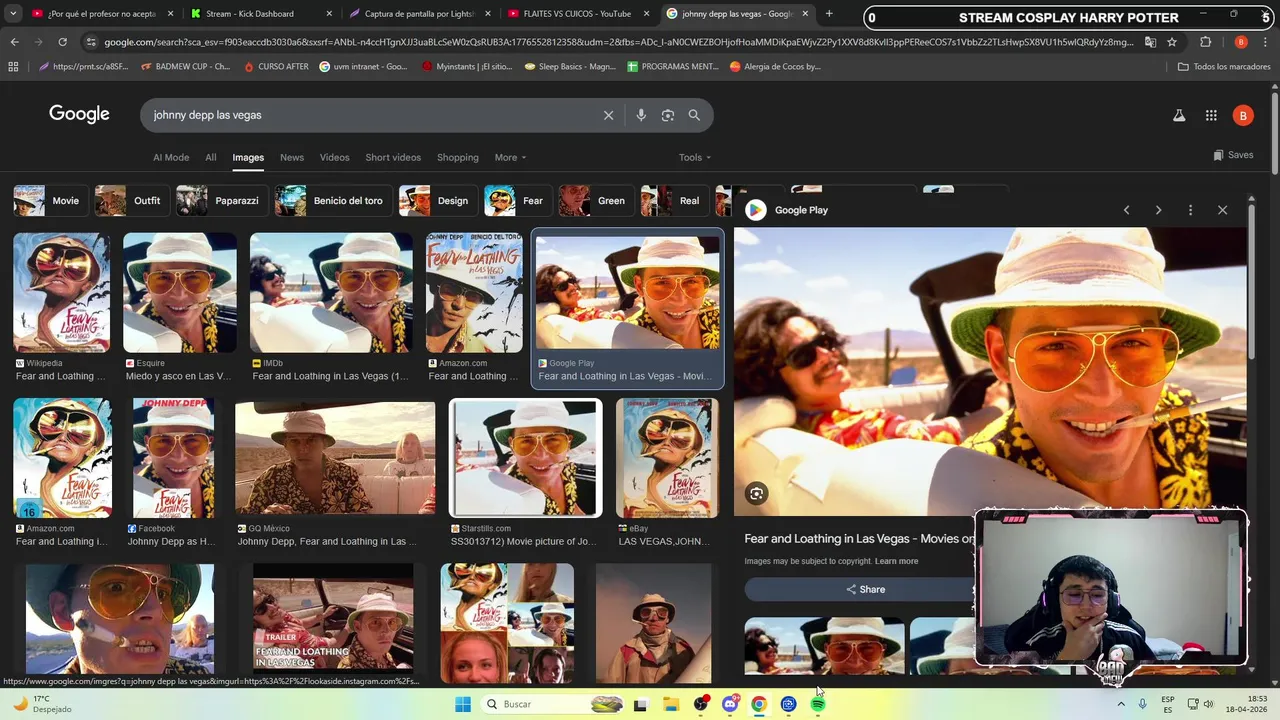Select the Movie filter chip

coord(50,201)
